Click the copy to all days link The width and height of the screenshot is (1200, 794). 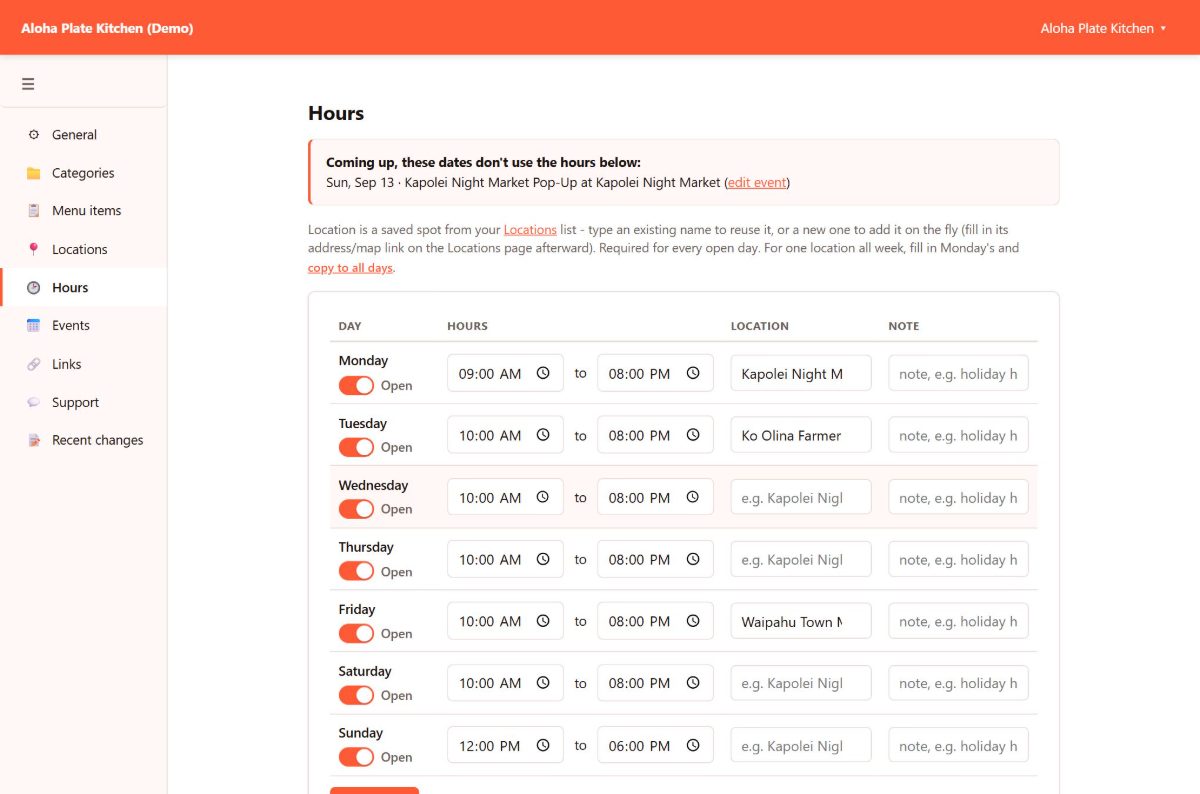(x=350, y=268)
